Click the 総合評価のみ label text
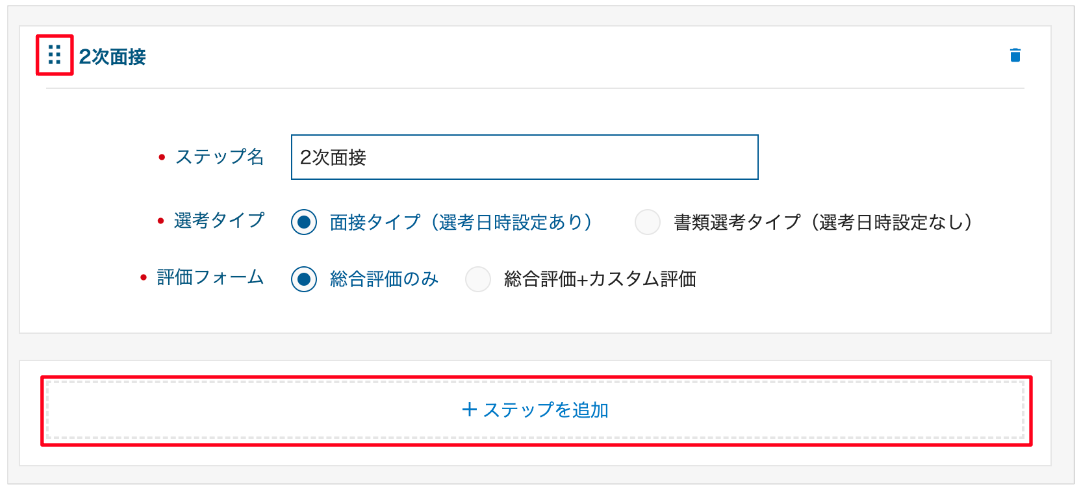1081x491 pixels. [384, 279]
